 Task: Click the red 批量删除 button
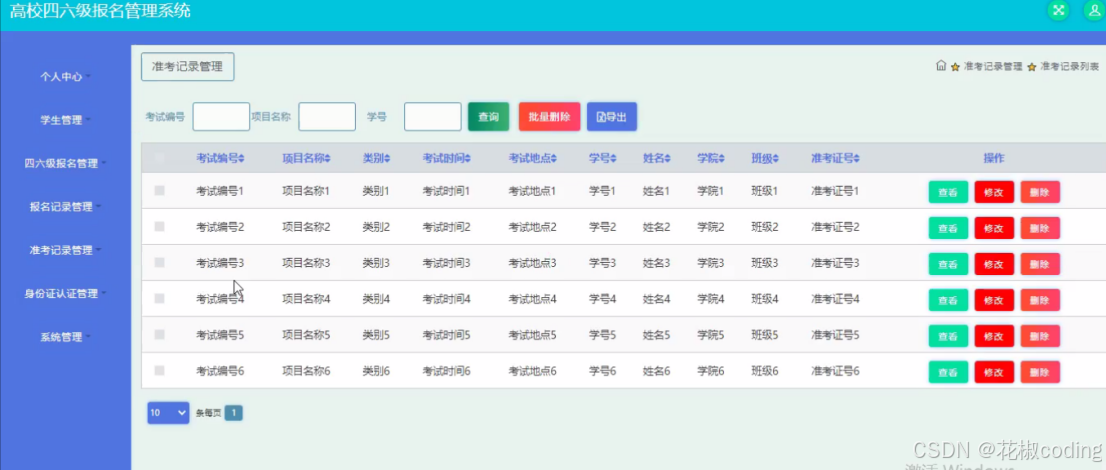point(549,117)
